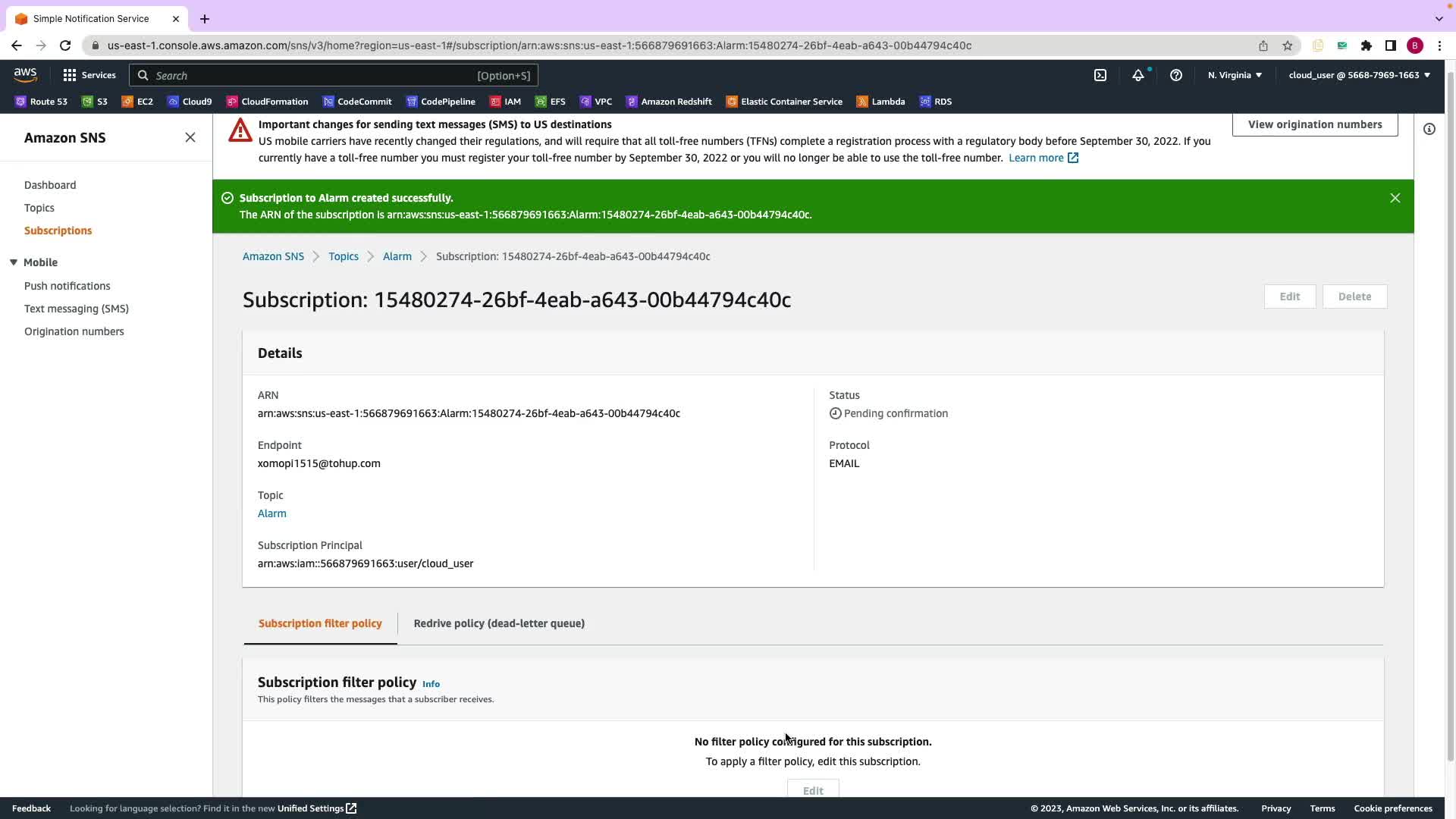Open AWS CloudShell icon in top bar
Screen dimensions: 1456x819
click(x=1100, y=75)
